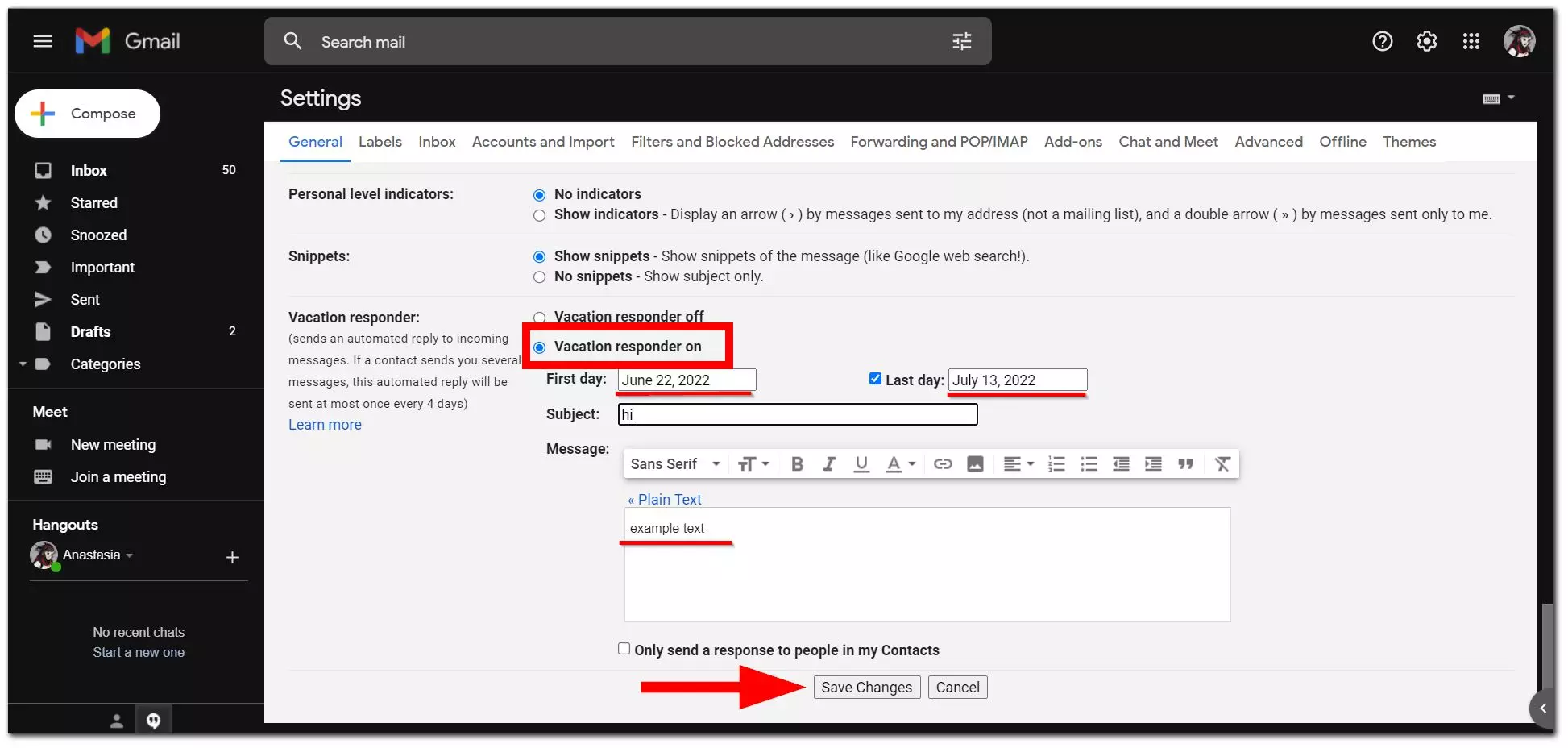Click the Last day date field
The height and width of the screenshot is (748, 1568).
coord(1018,380)
